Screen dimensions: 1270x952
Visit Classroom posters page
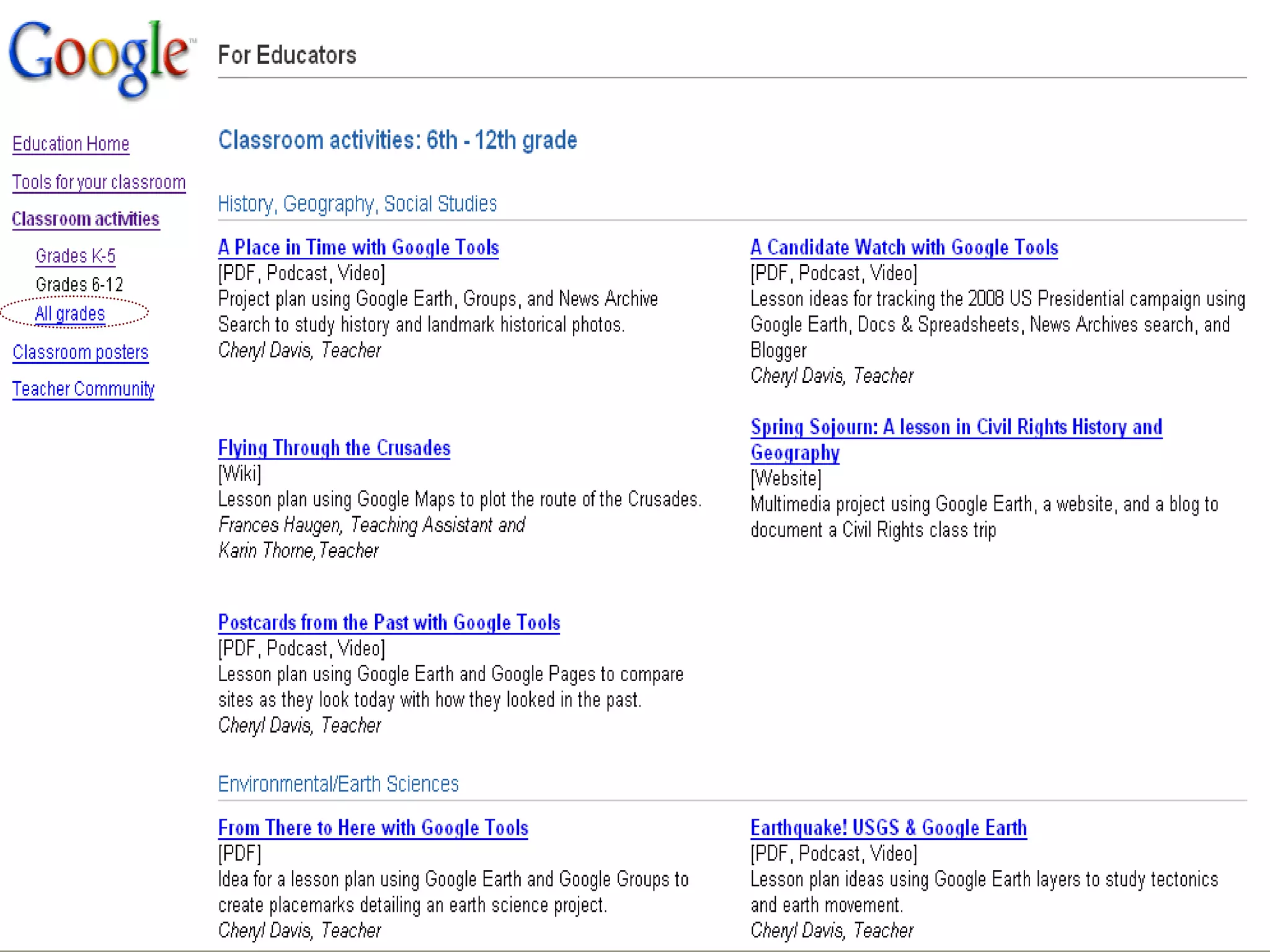pos(81,352)
